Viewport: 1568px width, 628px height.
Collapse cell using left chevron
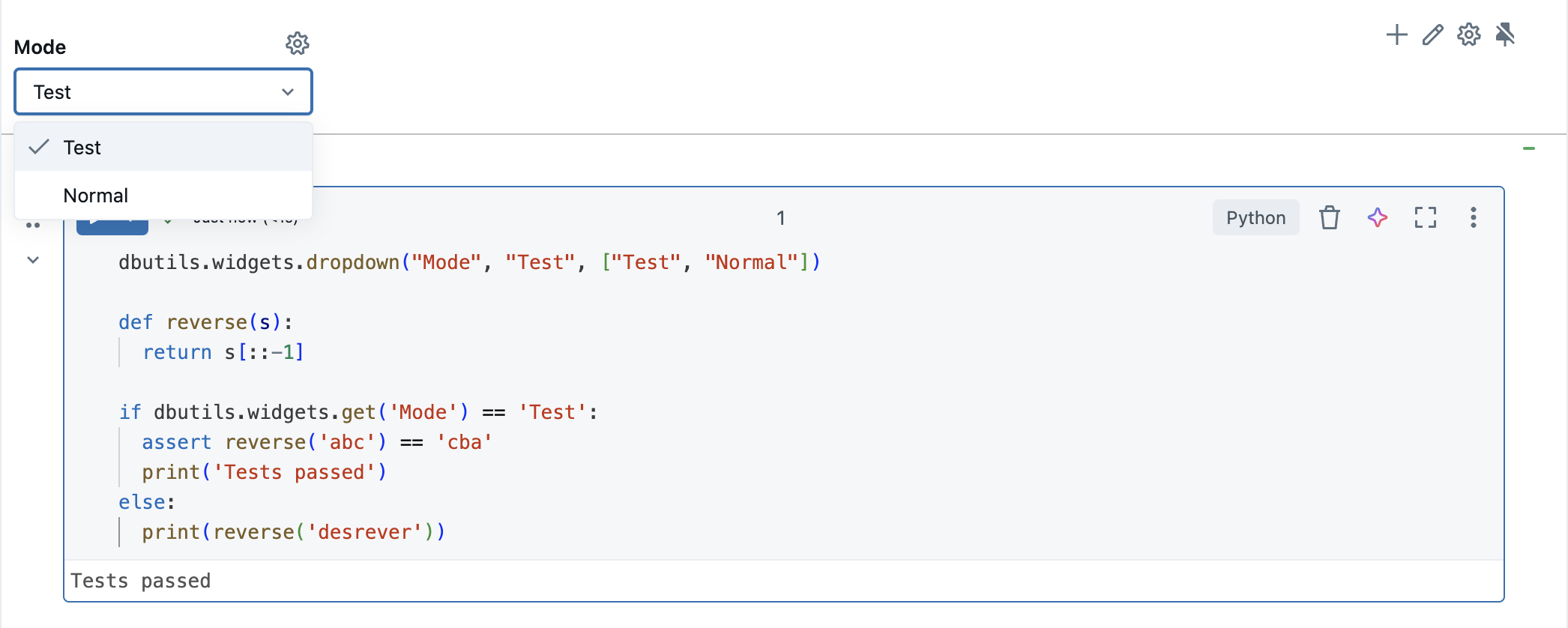pos(33,260)
